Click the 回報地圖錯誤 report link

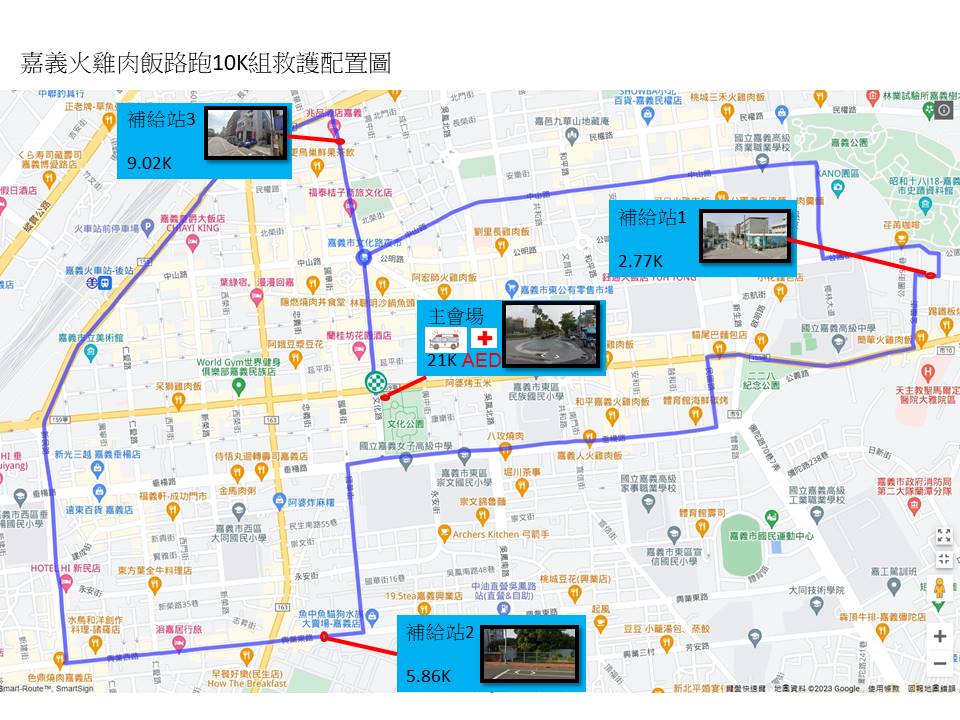click(932, 689)
